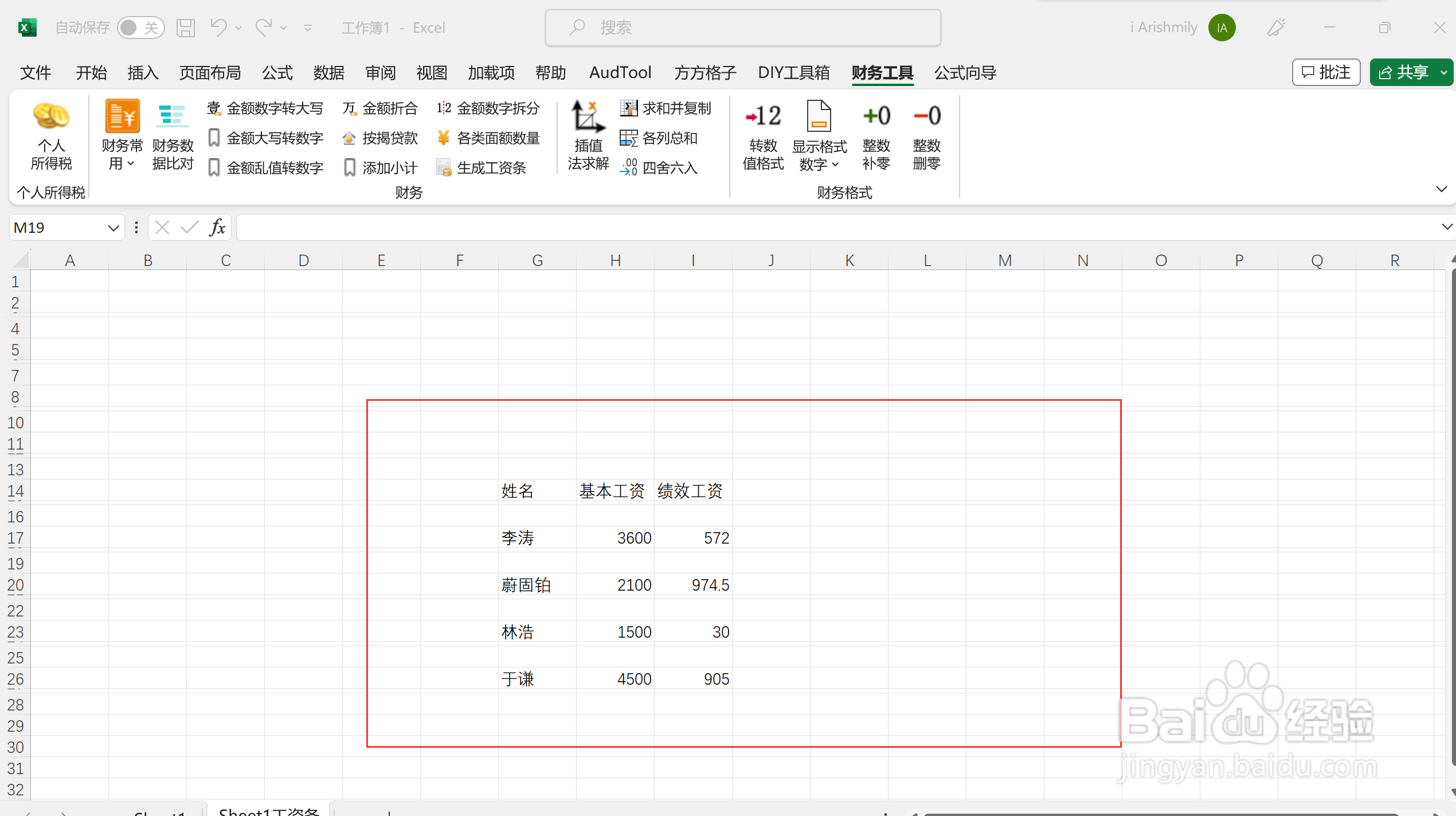Select 金额大写转数字 tool

click(x=265, y=138)
